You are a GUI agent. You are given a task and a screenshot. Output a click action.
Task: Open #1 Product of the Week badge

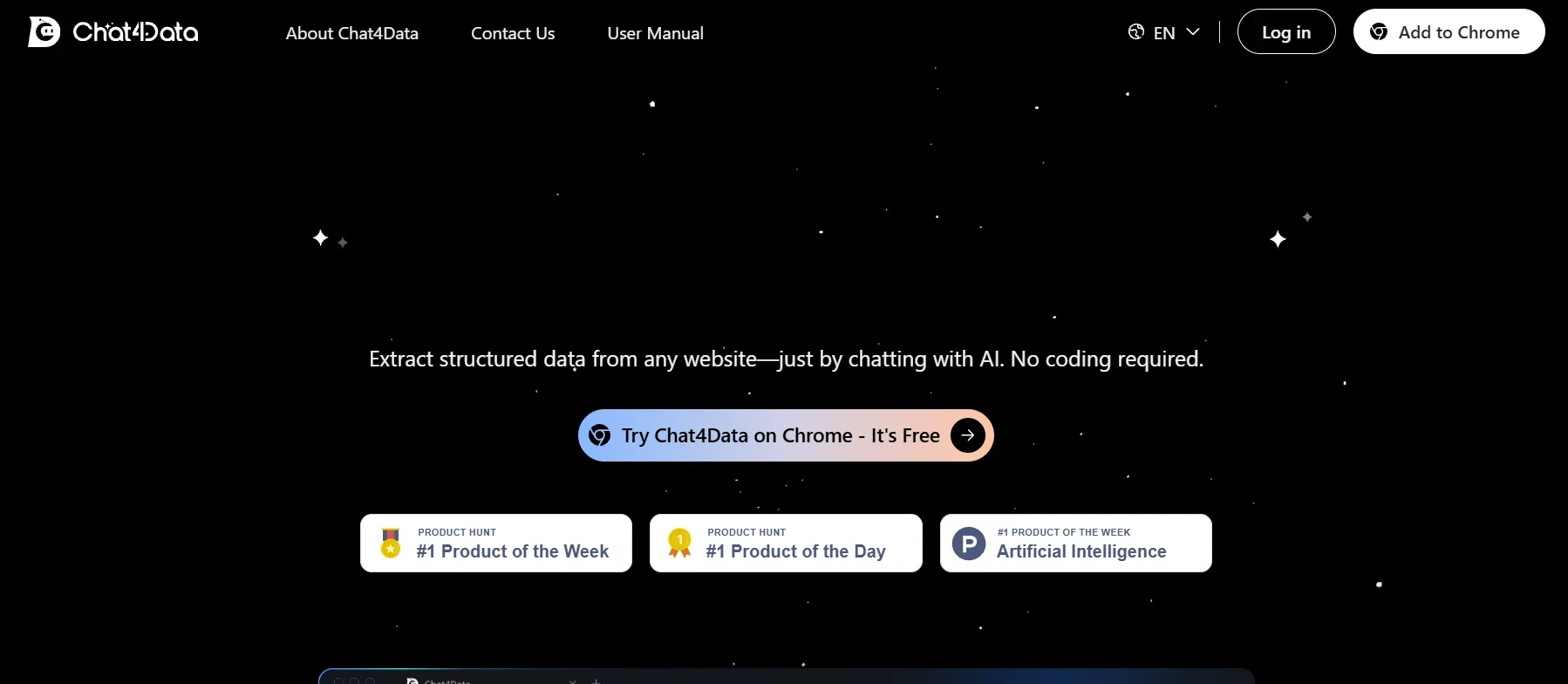pyautogui.click(x=496, y=543)
